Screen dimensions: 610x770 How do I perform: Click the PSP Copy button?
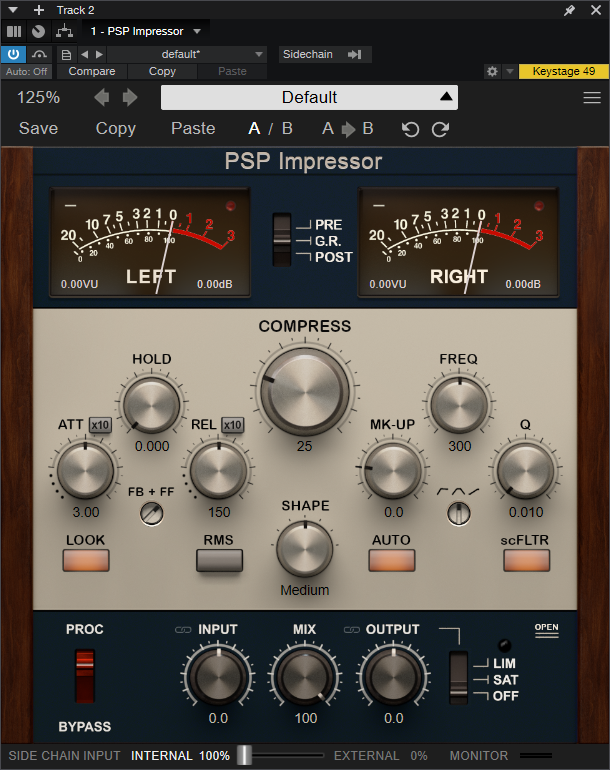point(115,129)
